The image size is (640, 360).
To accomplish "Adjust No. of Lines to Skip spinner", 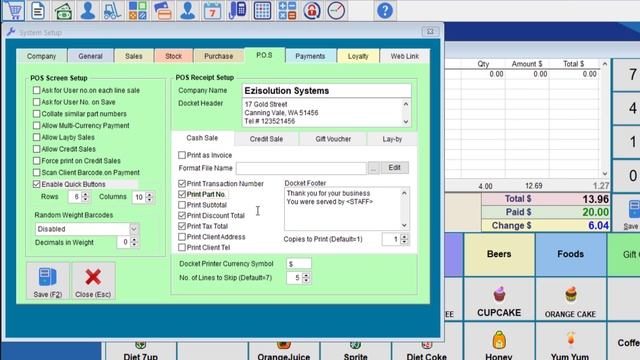I will [306, 278].
